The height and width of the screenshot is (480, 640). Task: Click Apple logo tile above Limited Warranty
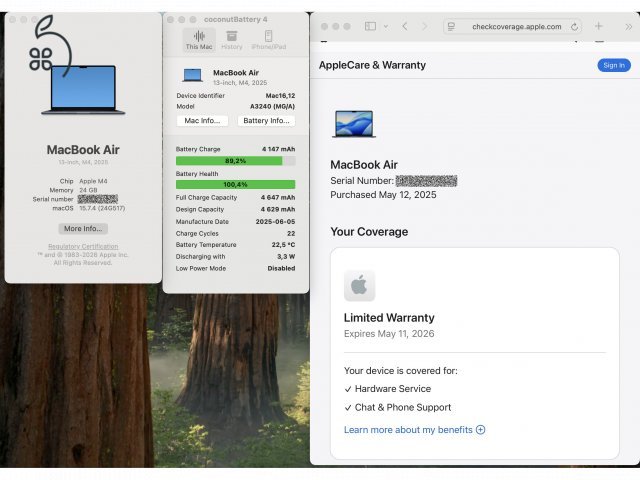coord(359,285)
